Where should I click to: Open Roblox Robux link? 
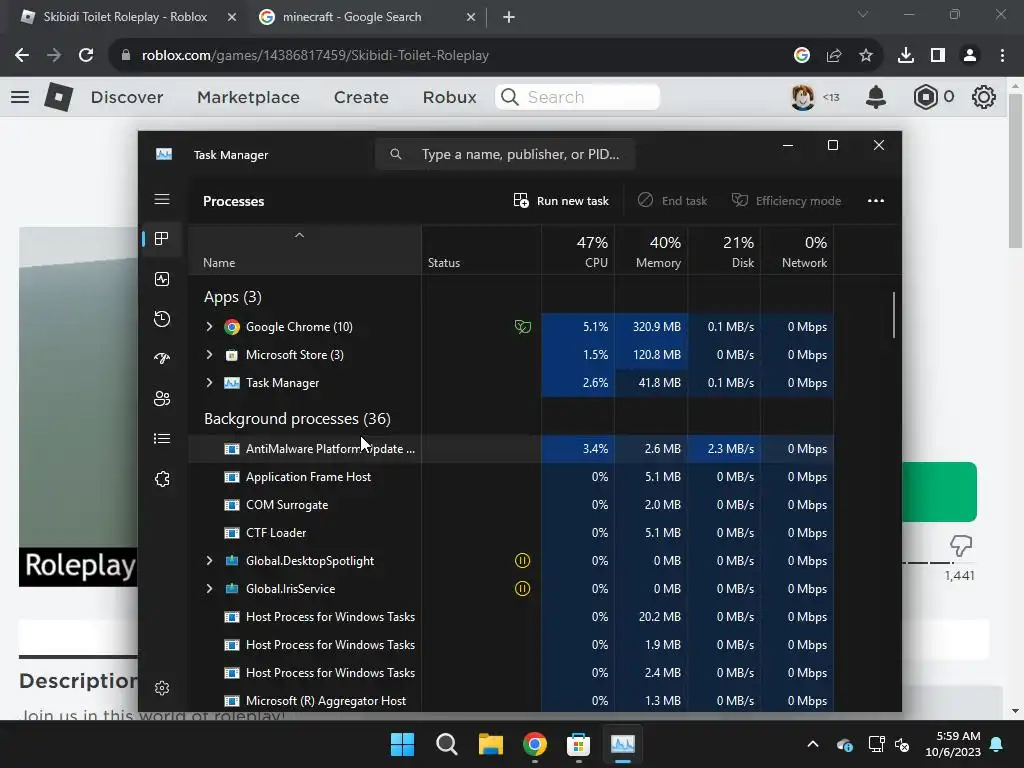(449, 97)
